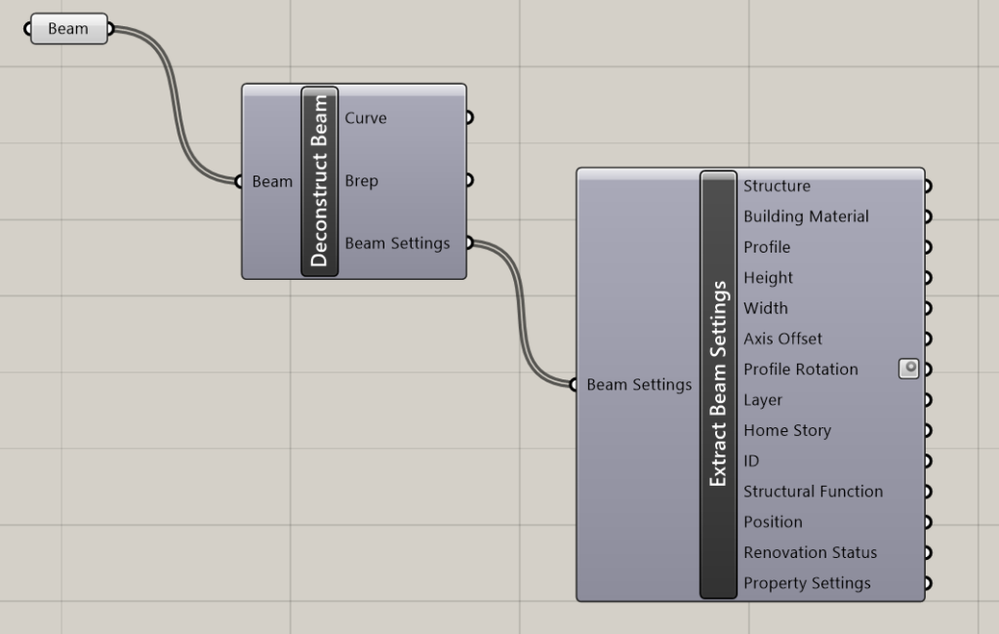Click the output grip next to Structure
The width and height of the screenshot is (999, 634).
[x=928, y=186]
